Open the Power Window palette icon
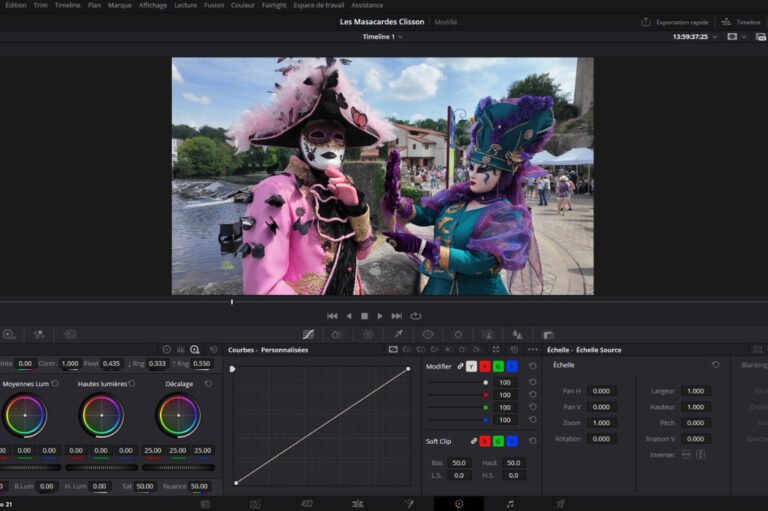 [428, 335]
